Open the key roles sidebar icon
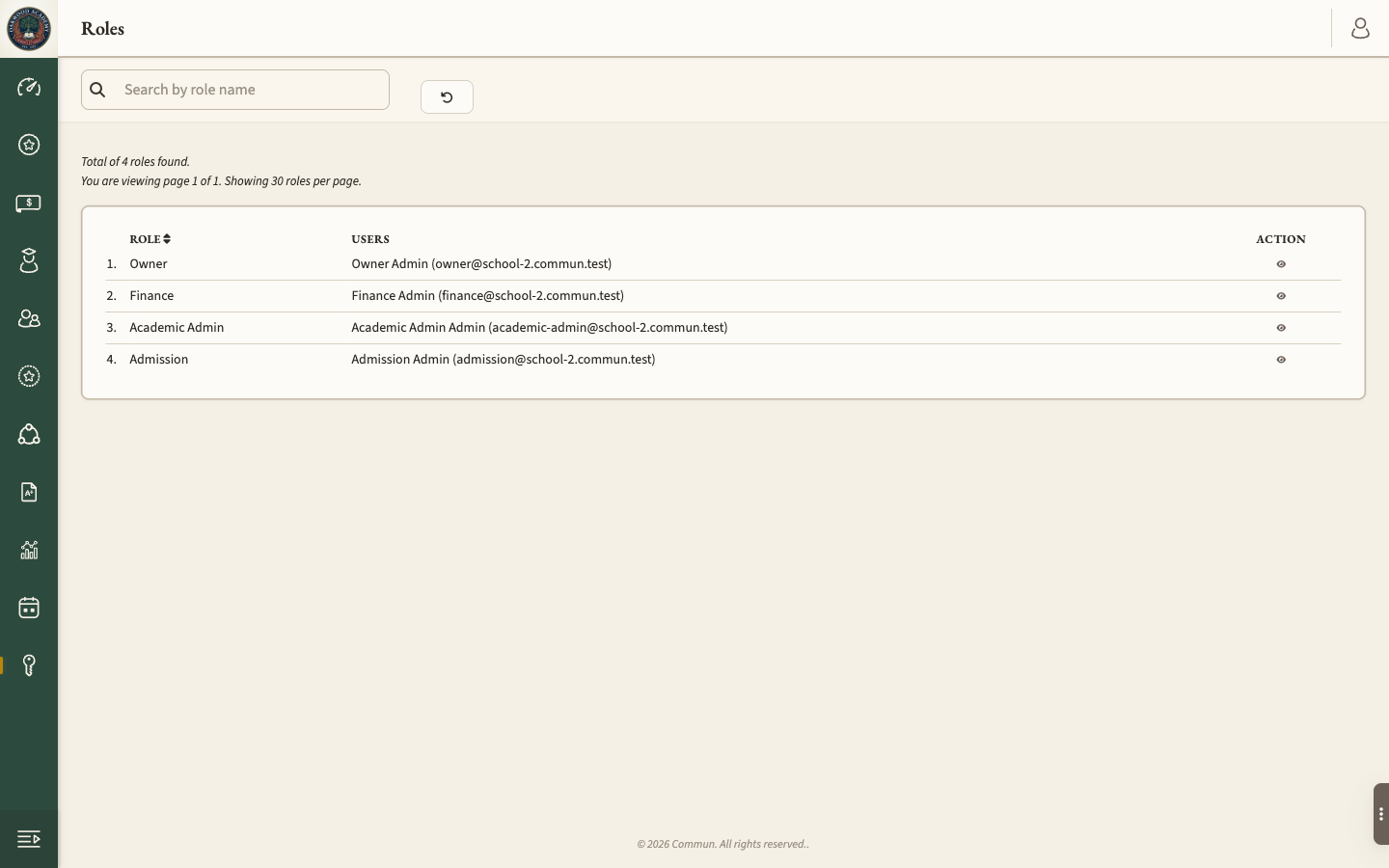Viewport: 1389px width, 868px height. point(29,665)
